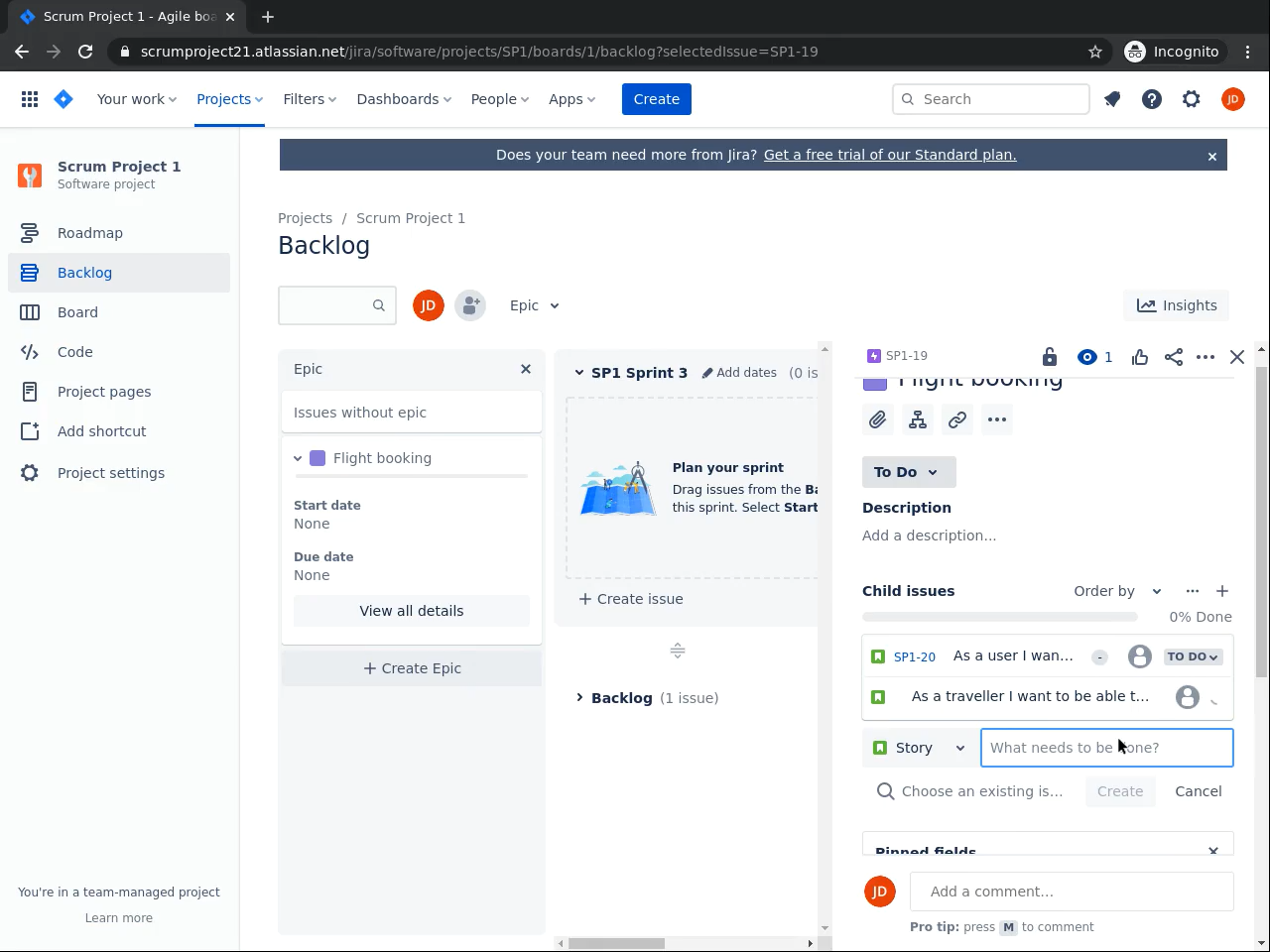The width and height of the screenshot is (1270, 952).
Task: Click the What needs to be done field
Action: 1106,748
